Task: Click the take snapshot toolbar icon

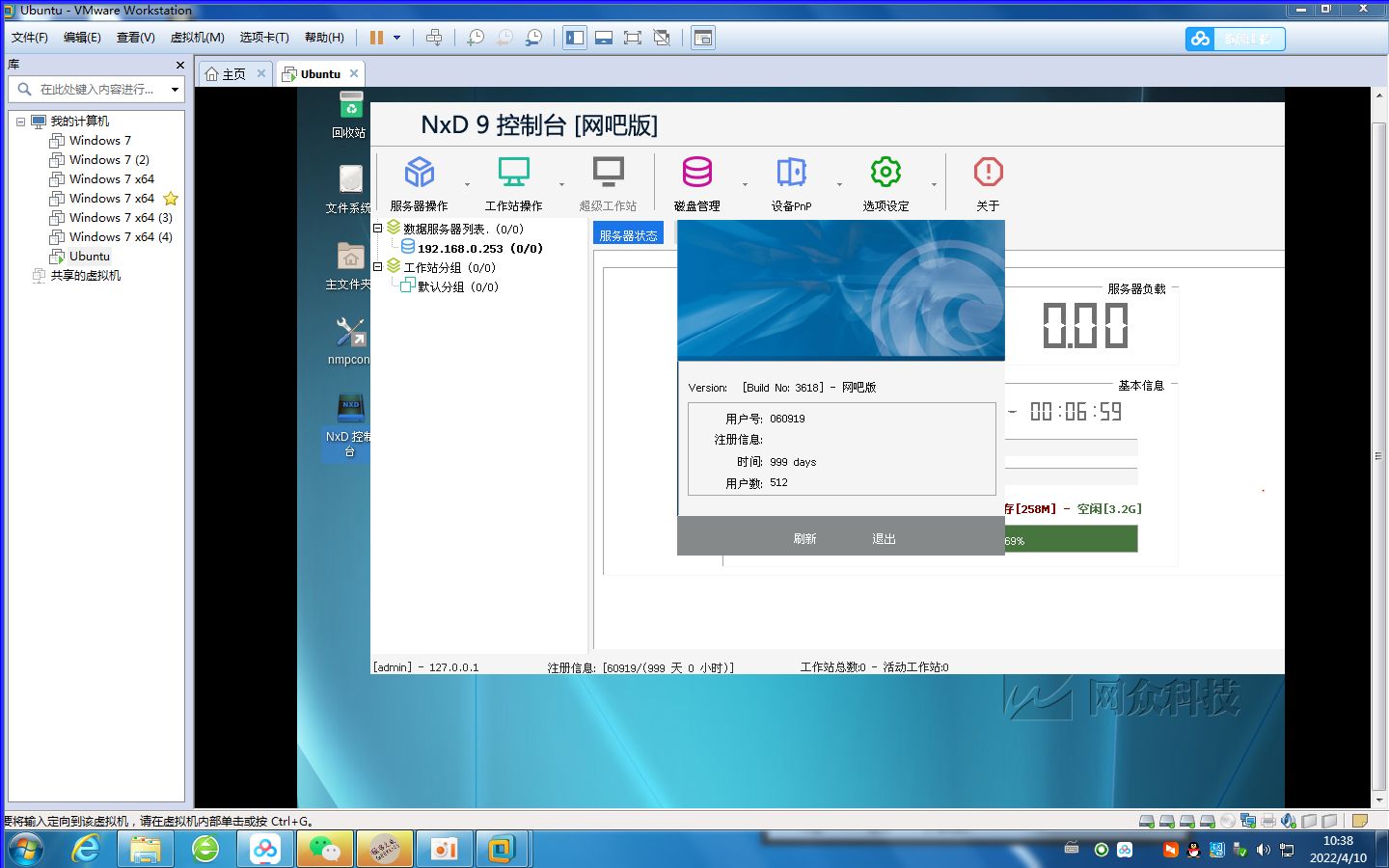Action: 476,38
